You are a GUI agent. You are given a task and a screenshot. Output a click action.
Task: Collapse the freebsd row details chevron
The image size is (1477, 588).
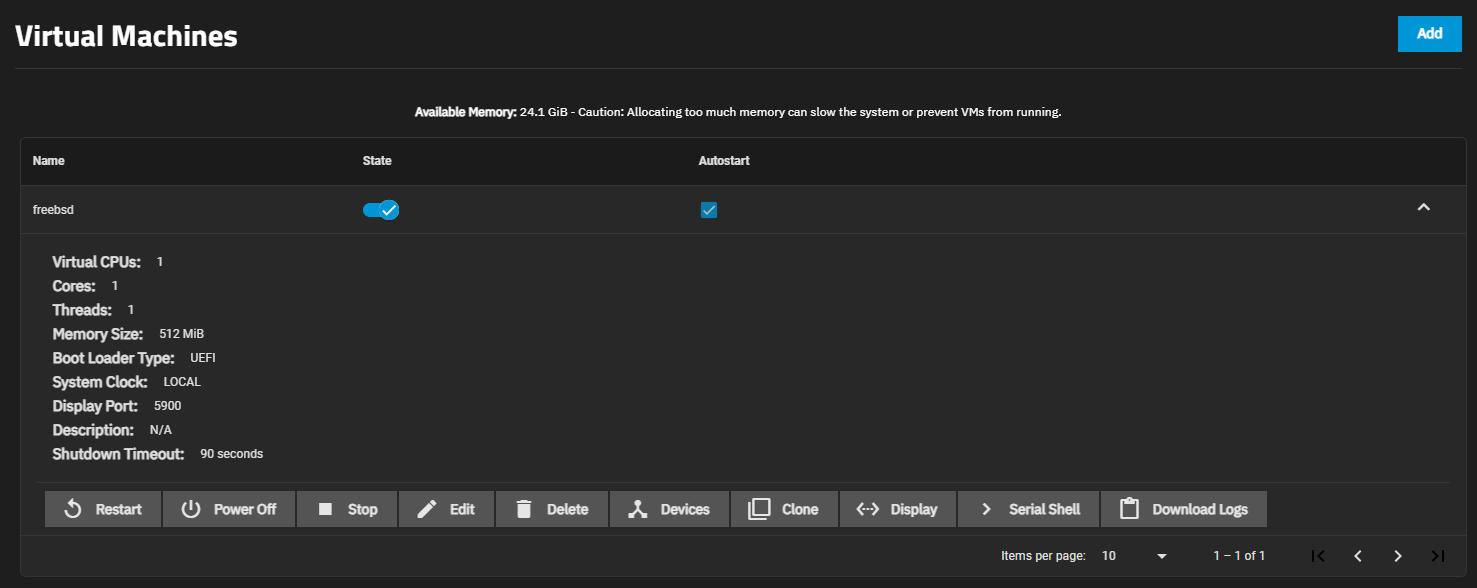[x=1424, y=208]
